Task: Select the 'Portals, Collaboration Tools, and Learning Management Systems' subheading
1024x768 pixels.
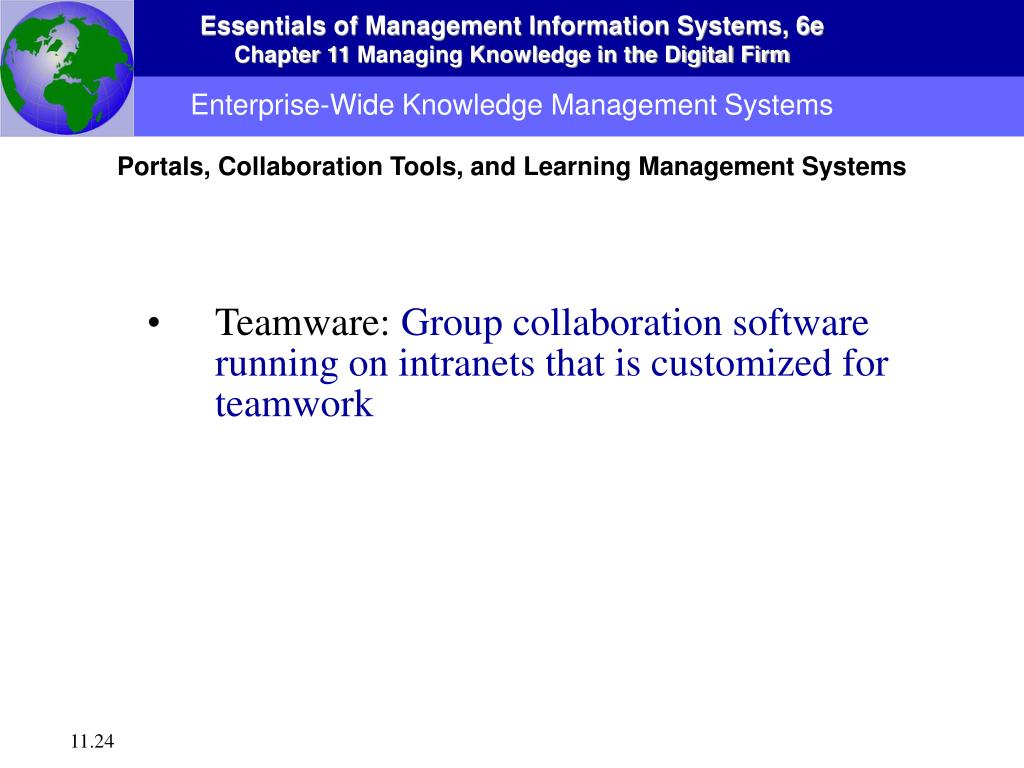Action: tap(512, 167)
